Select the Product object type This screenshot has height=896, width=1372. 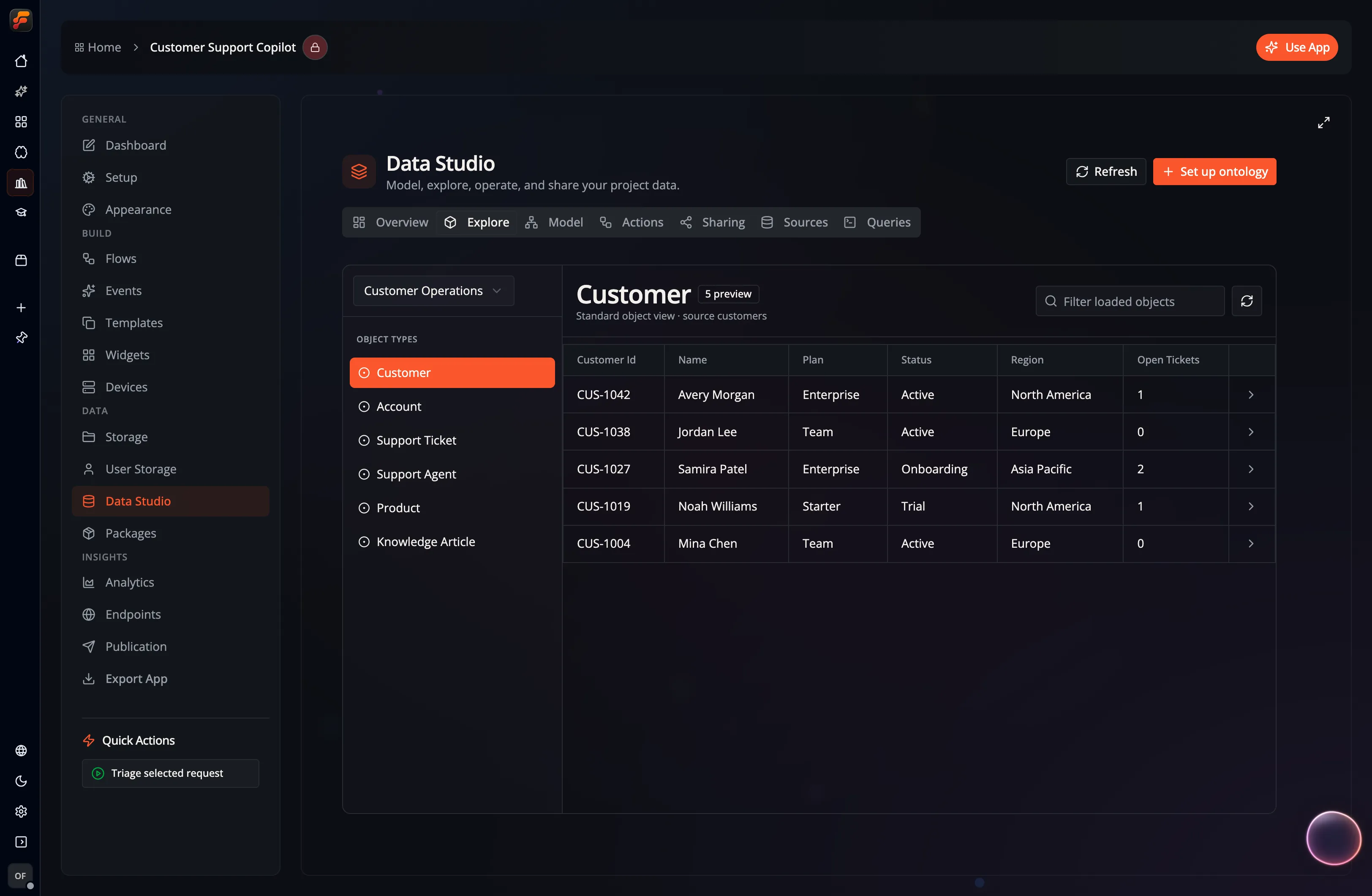coord(452,508)
